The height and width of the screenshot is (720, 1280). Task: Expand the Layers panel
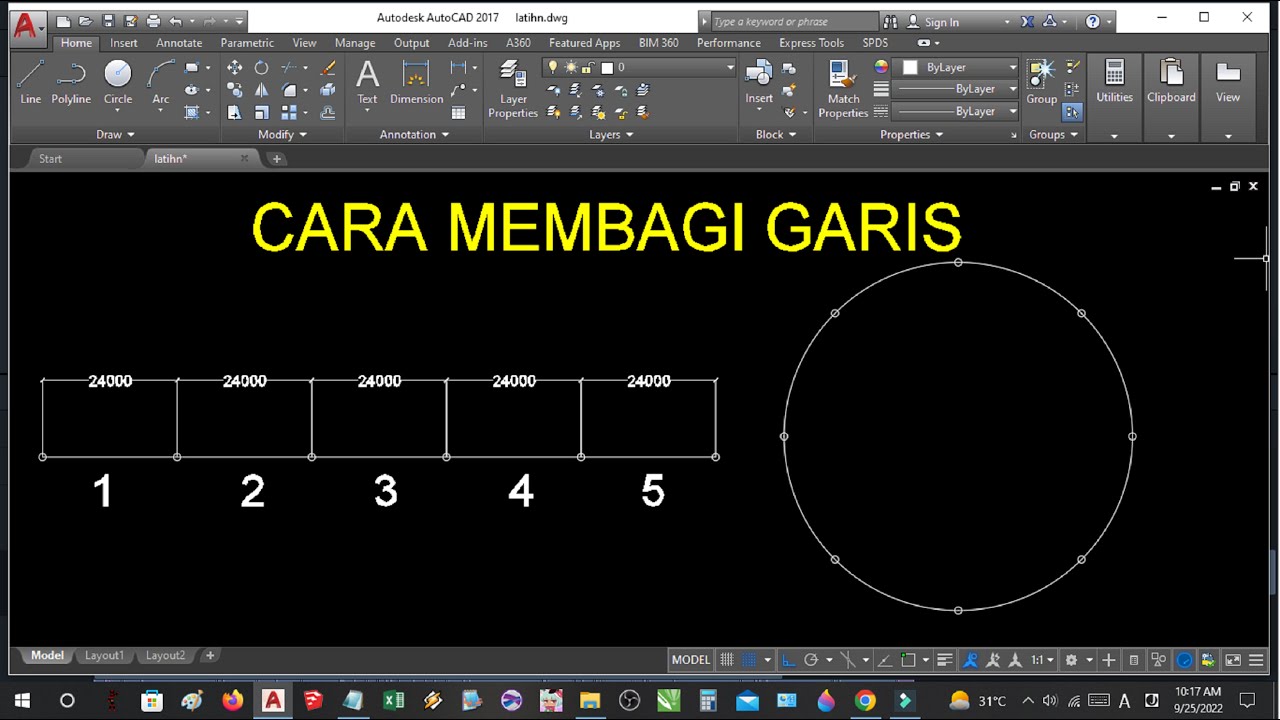[x=611, y=134]
